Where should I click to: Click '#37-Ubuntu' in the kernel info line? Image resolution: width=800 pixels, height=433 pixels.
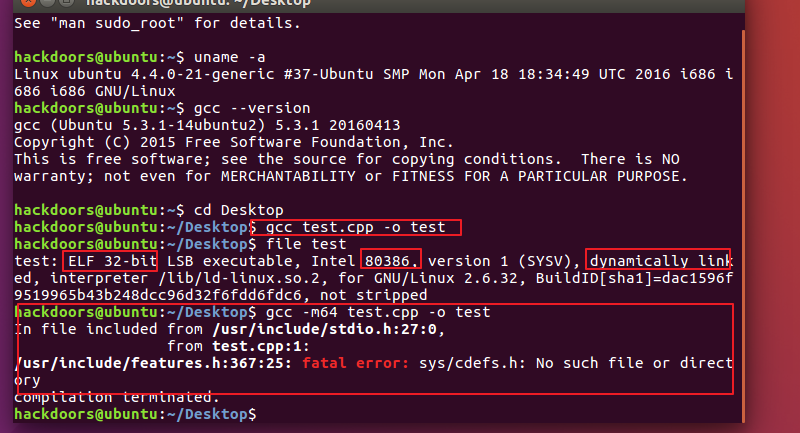[x=329, y=74]
